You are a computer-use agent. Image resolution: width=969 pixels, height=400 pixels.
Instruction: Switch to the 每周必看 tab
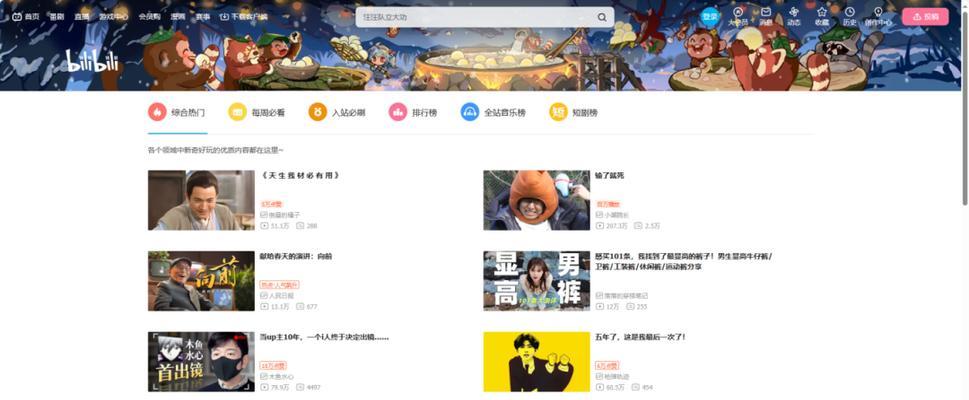(256, 113)
